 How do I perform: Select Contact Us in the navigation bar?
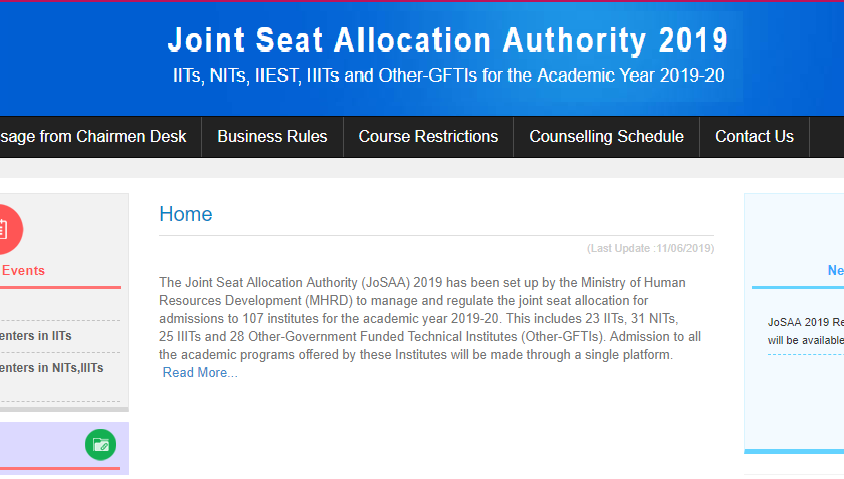[x=754, y=137]
